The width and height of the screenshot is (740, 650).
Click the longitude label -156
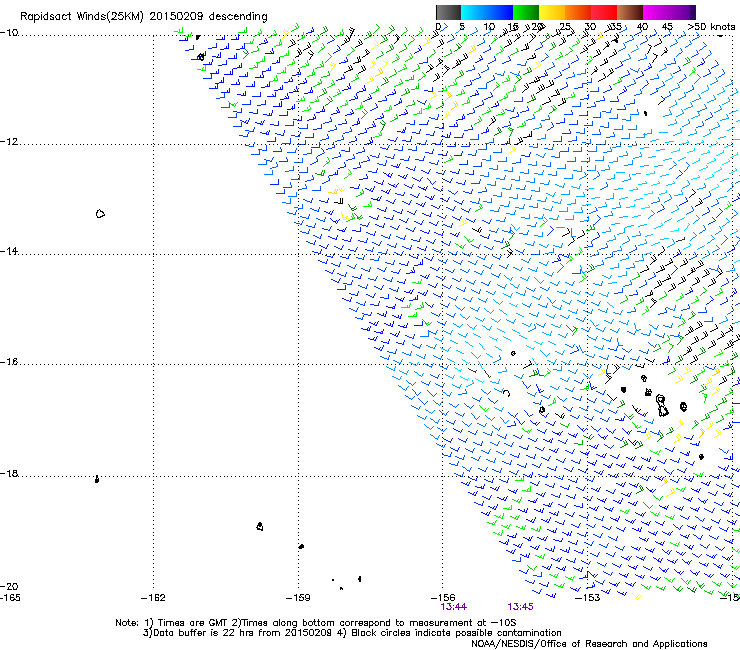pyautogui.click(x=443, y=598)
